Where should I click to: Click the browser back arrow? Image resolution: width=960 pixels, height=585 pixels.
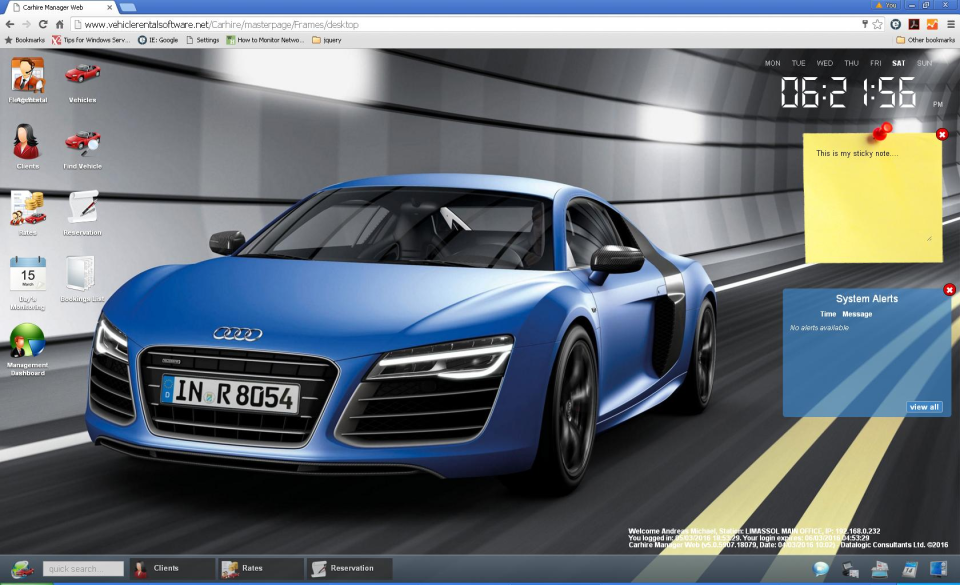pos(10,24)
